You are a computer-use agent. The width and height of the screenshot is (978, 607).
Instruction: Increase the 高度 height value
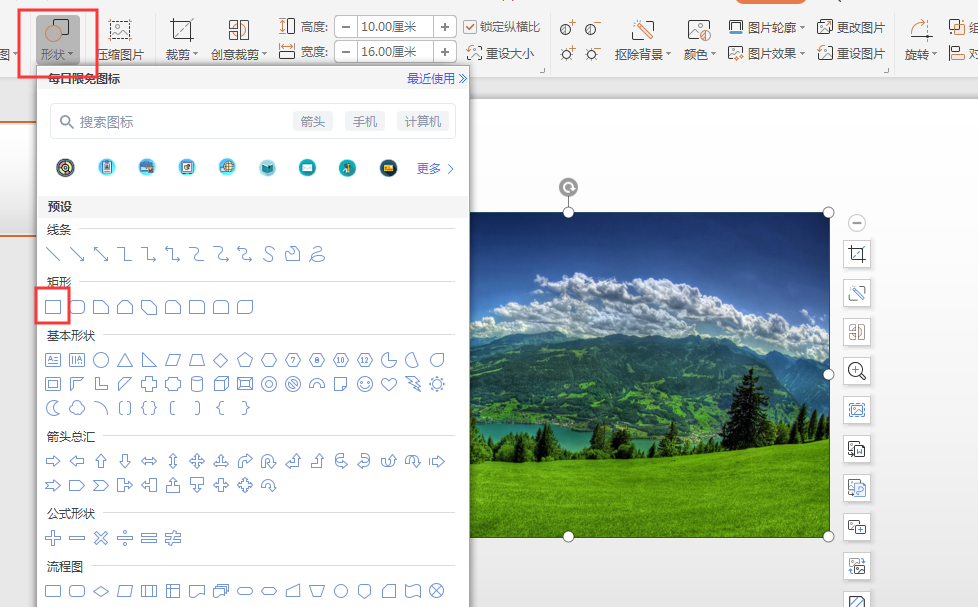(x=445, y=27)
